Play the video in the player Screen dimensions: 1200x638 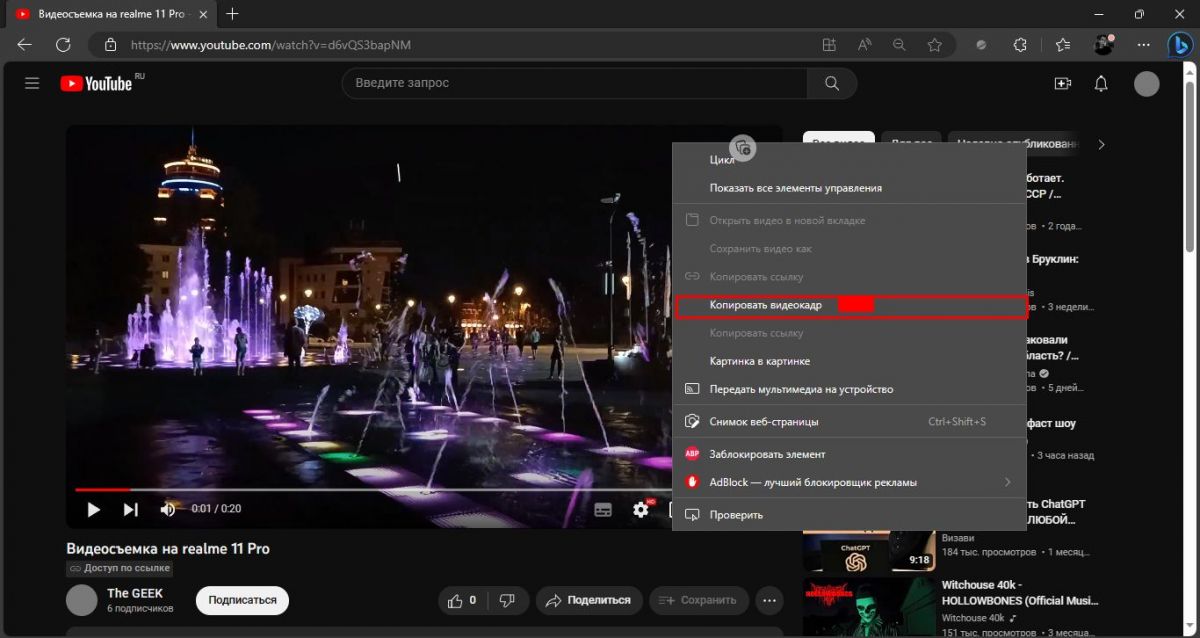tap(94, 510)
